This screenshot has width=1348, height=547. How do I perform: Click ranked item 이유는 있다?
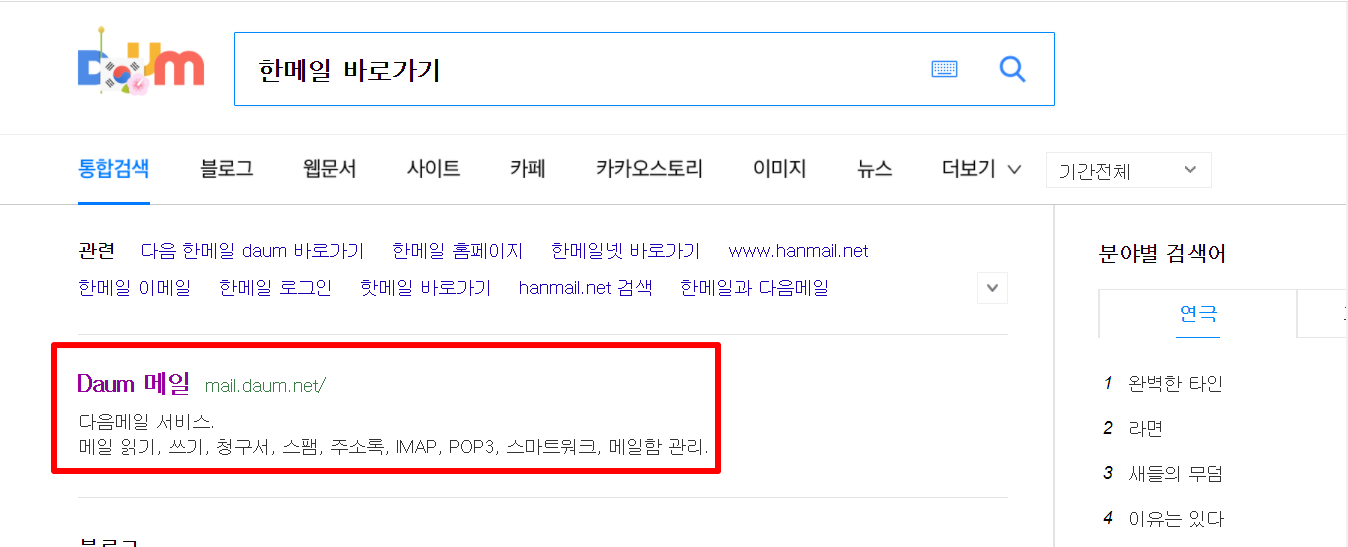point(1175,518)
